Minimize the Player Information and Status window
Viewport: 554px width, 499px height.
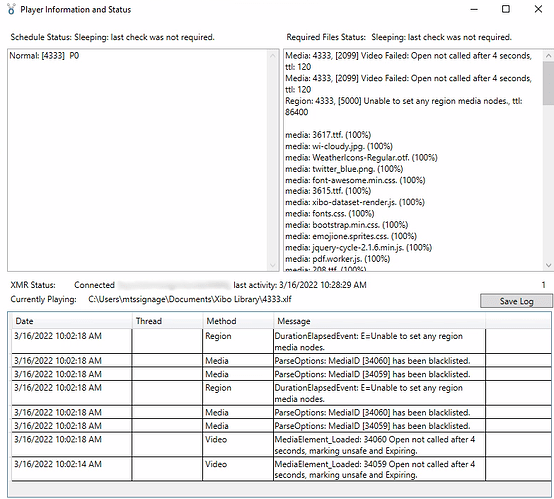(474, 9)
